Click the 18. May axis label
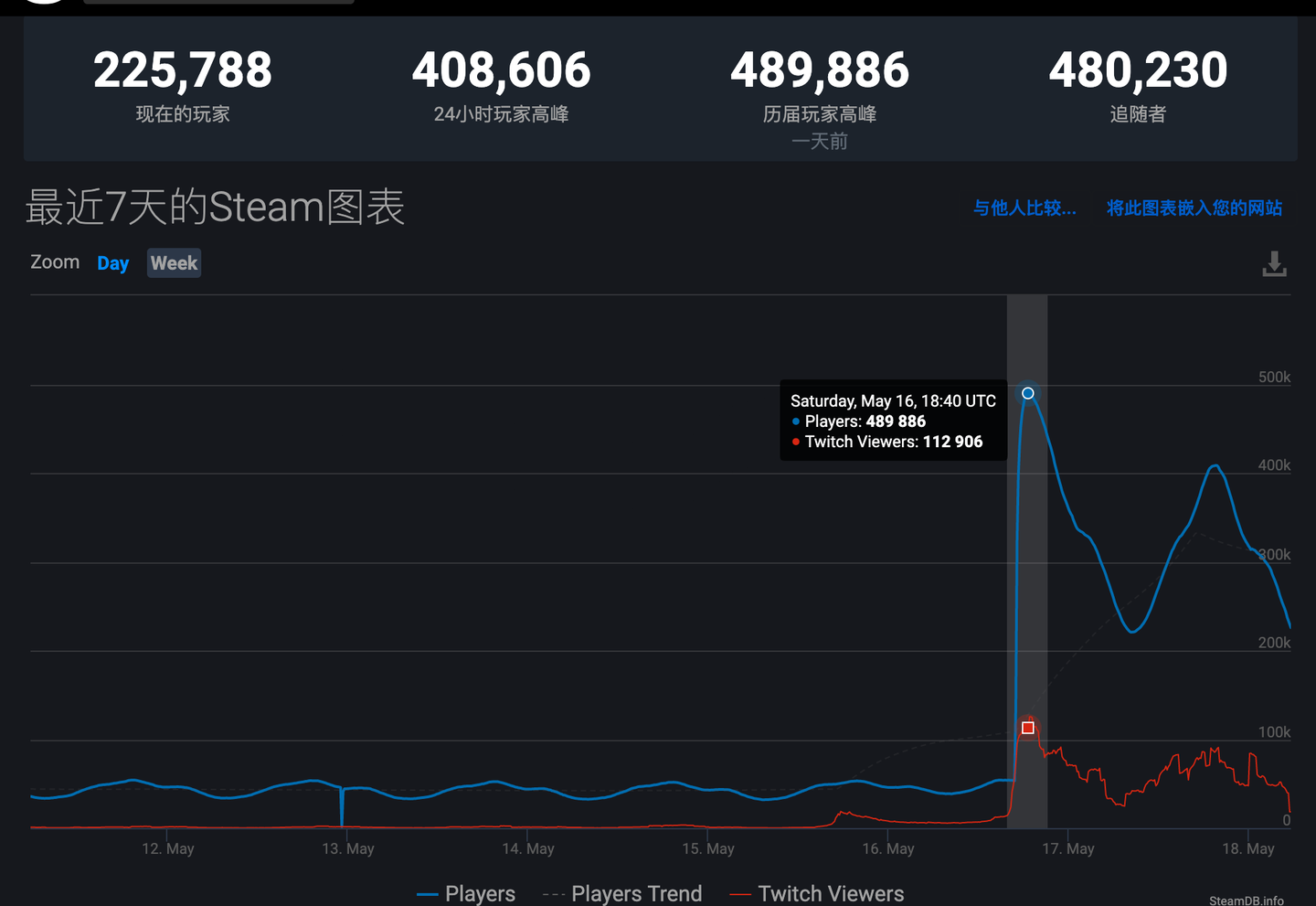The width and height of the screenshot is (1316, 906). 1248,848
